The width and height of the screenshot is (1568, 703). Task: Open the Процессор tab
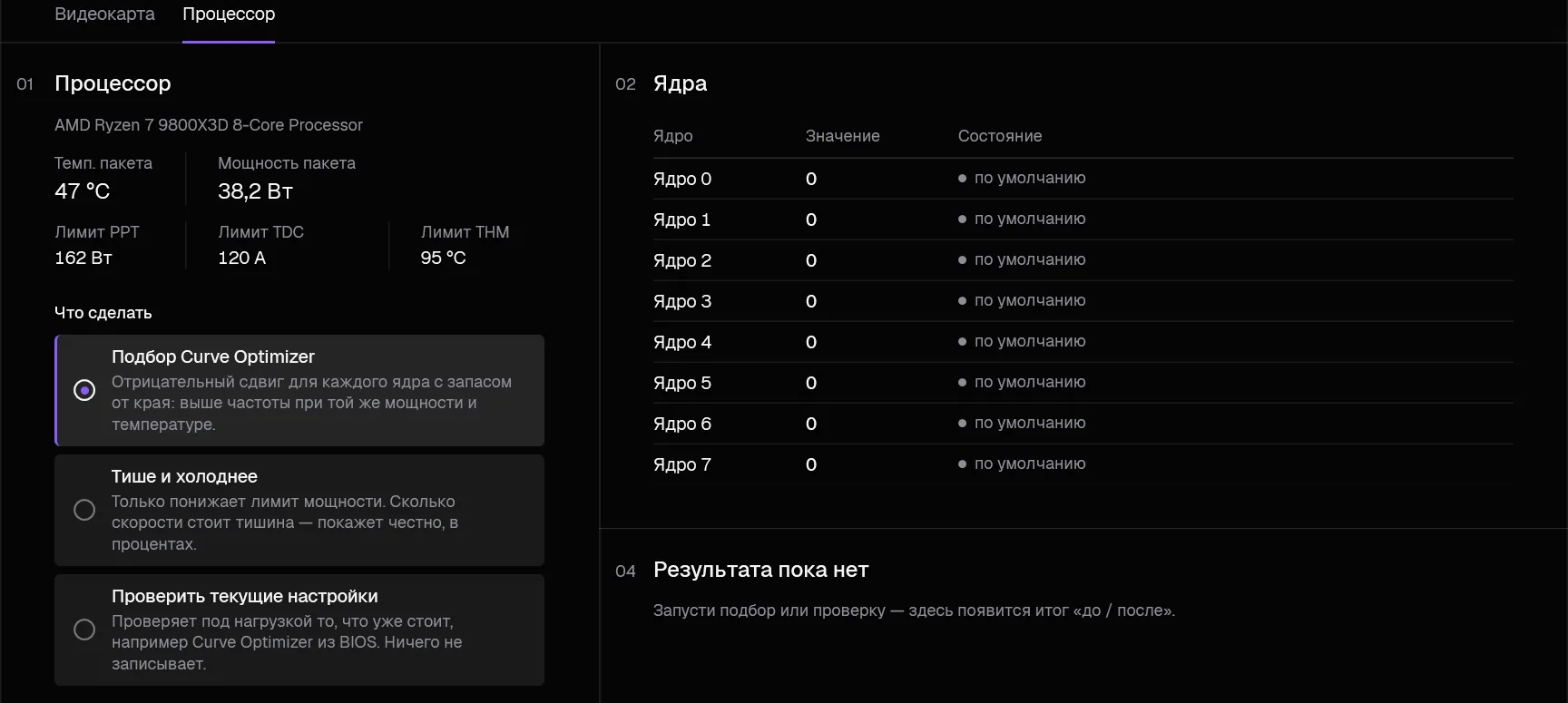pos(229,15)
